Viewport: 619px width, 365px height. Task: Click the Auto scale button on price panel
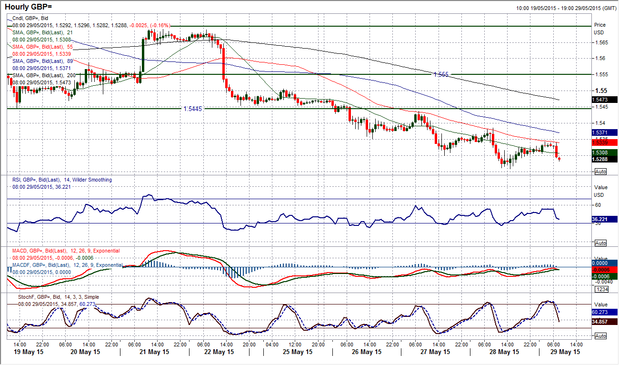[x=600, y=172]
